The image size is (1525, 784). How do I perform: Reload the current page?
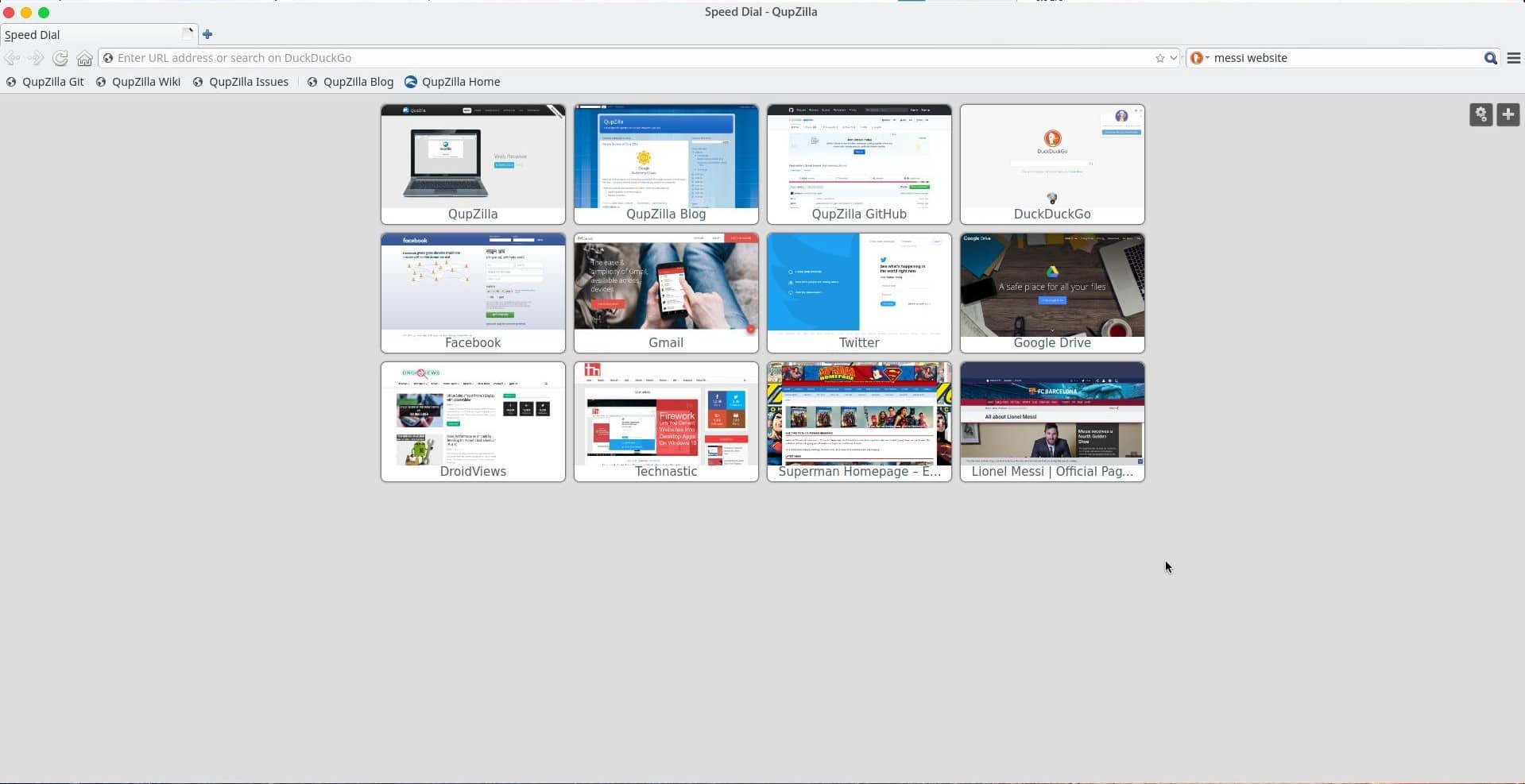60,58
